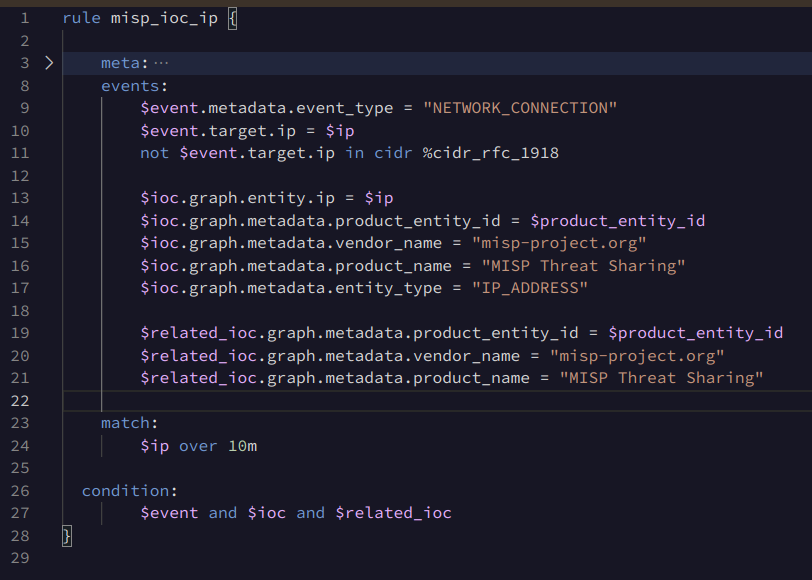The height and width of the screenshot is (580, 812).
Task: Click $ip variable on line 13
Action: 379,198
